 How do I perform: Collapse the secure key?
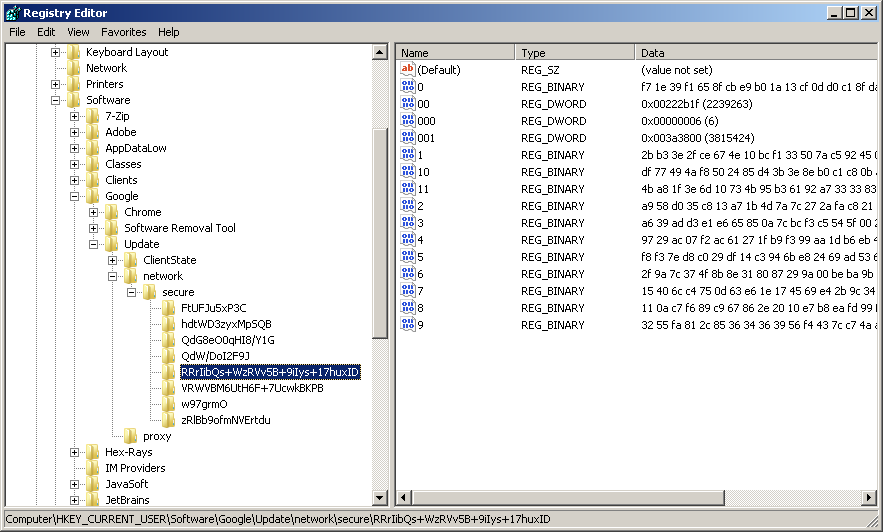pyautogui.click(x=132, y=292)
